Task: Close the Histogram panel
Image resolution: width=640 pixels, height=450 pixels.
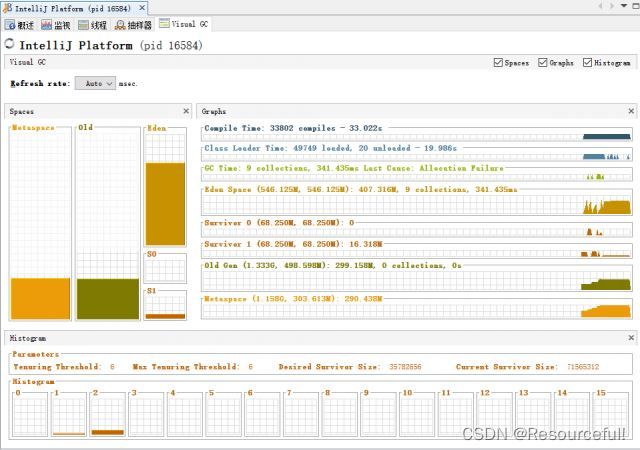Action: click(x=631, y=338)
